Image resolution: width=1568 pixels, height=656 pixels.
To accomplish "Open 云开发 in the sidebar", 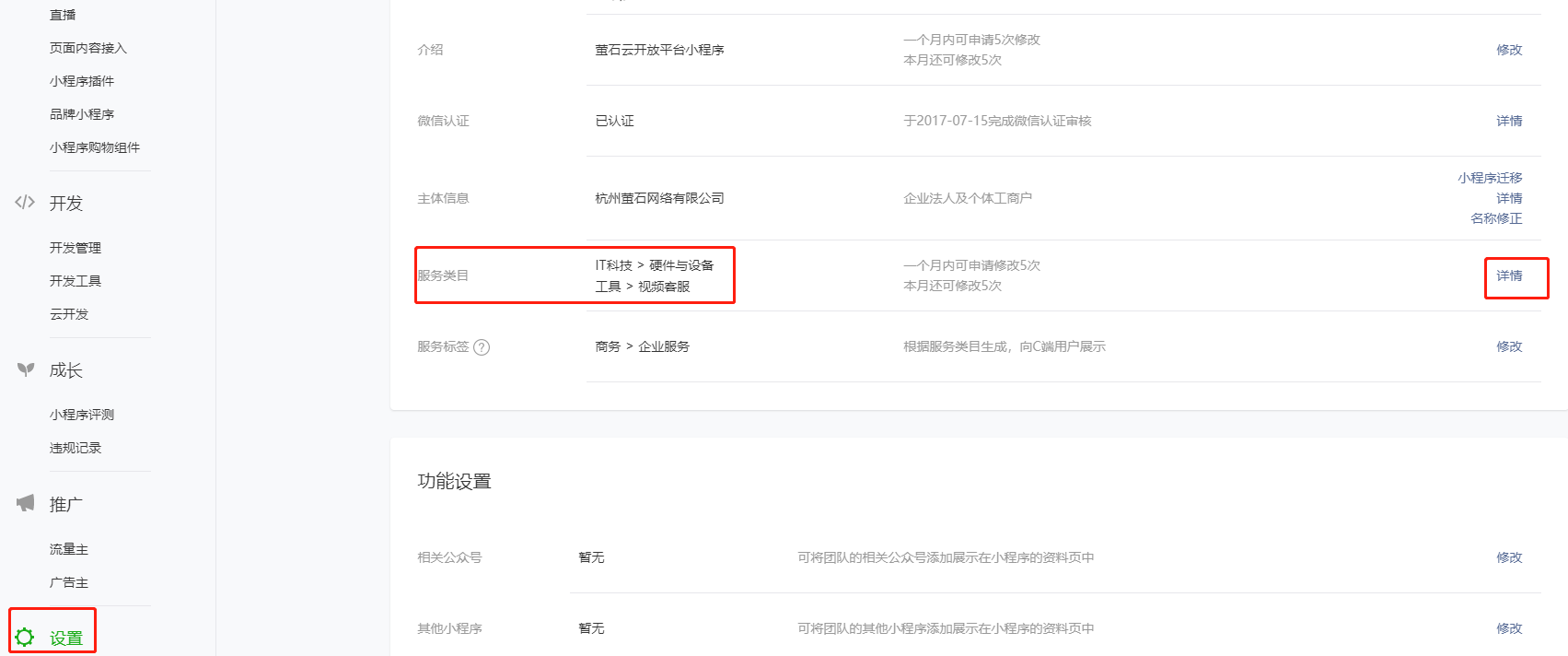I will coord(69,313).
